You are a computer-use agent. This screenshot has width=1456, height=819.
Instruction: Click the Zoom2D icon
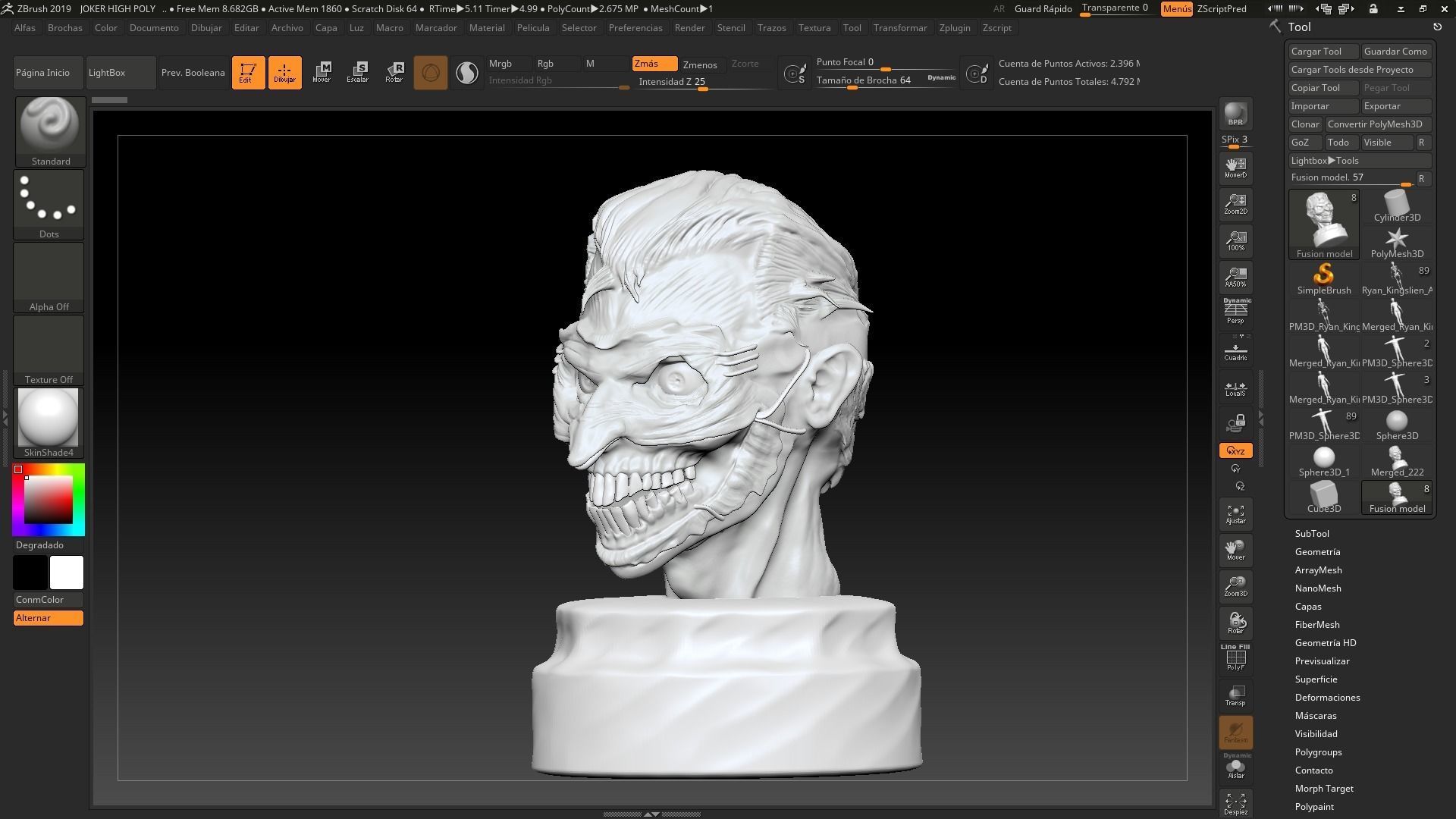tap(1235, 204)
